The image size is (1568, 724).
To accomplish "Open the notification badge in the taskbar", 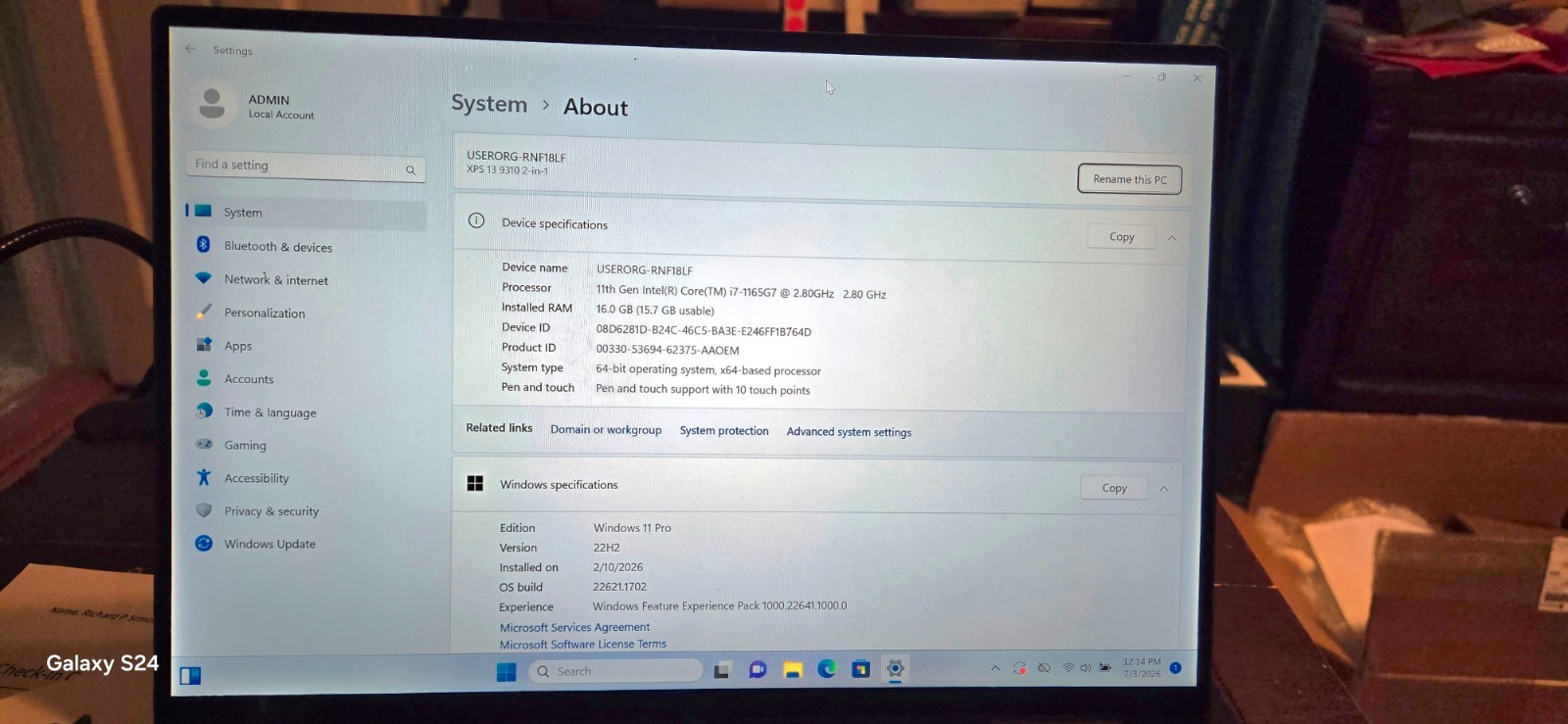I will click(x=1176, y=668).
